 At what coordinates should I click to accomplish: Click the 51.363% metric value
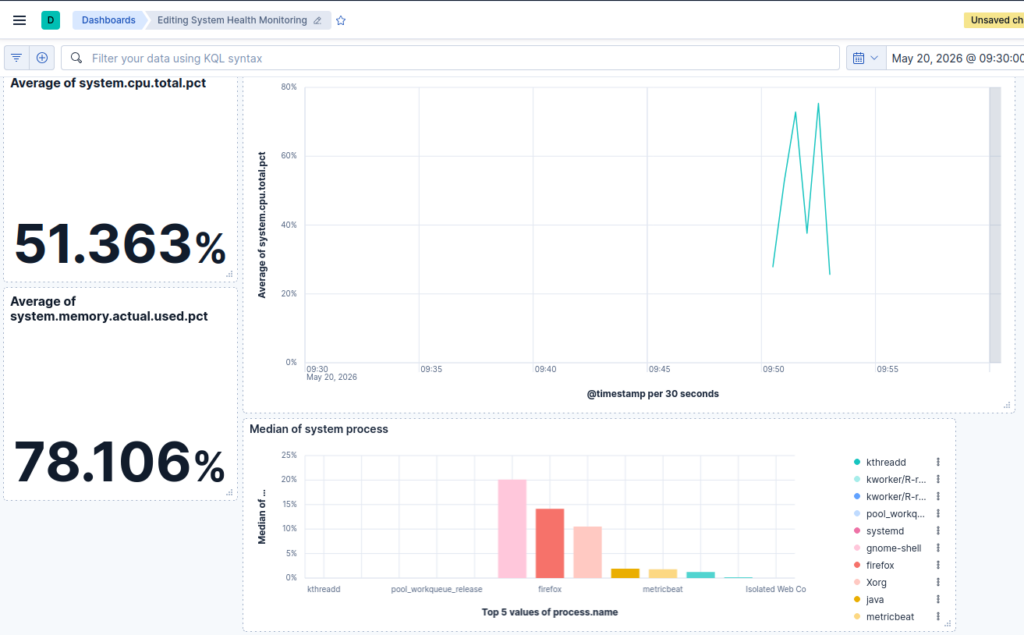pyautogui.click(x=120, y=244)
